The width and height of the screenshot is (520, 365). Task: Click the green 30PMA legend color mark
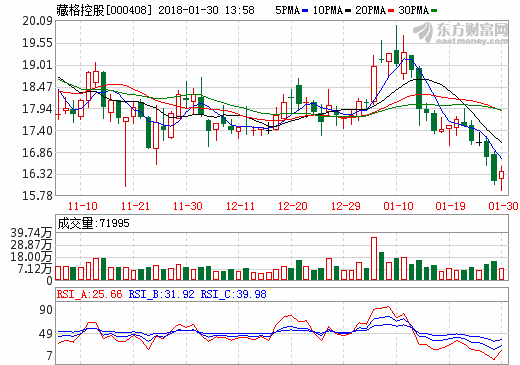[434, 11]
